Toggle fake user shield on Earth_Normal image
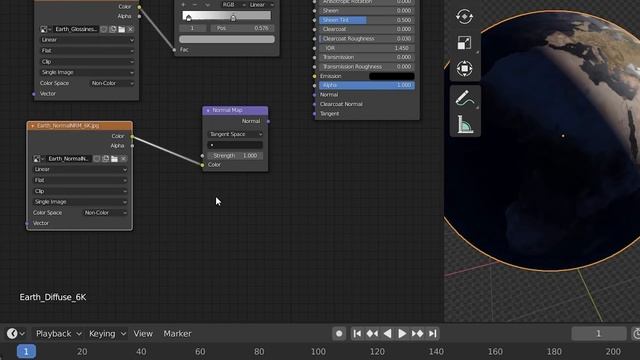The width and height of the screenshot is (640, 360). (x=97, y=158)
